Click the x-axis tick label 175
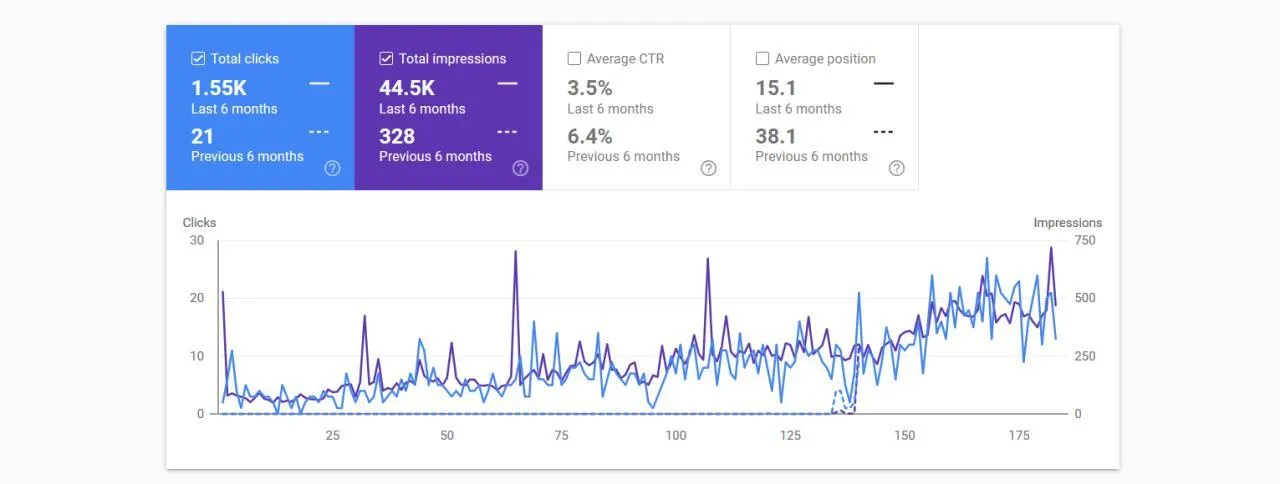The width and height of the screenshot is (1280, 484). (1019, 435)
